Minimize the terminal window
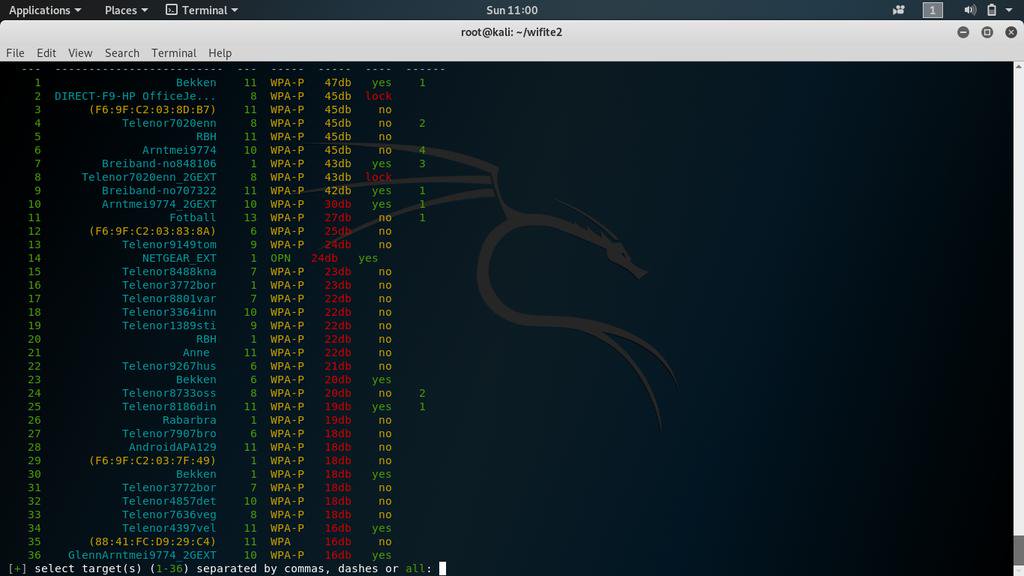 click(x=963, y=32)
